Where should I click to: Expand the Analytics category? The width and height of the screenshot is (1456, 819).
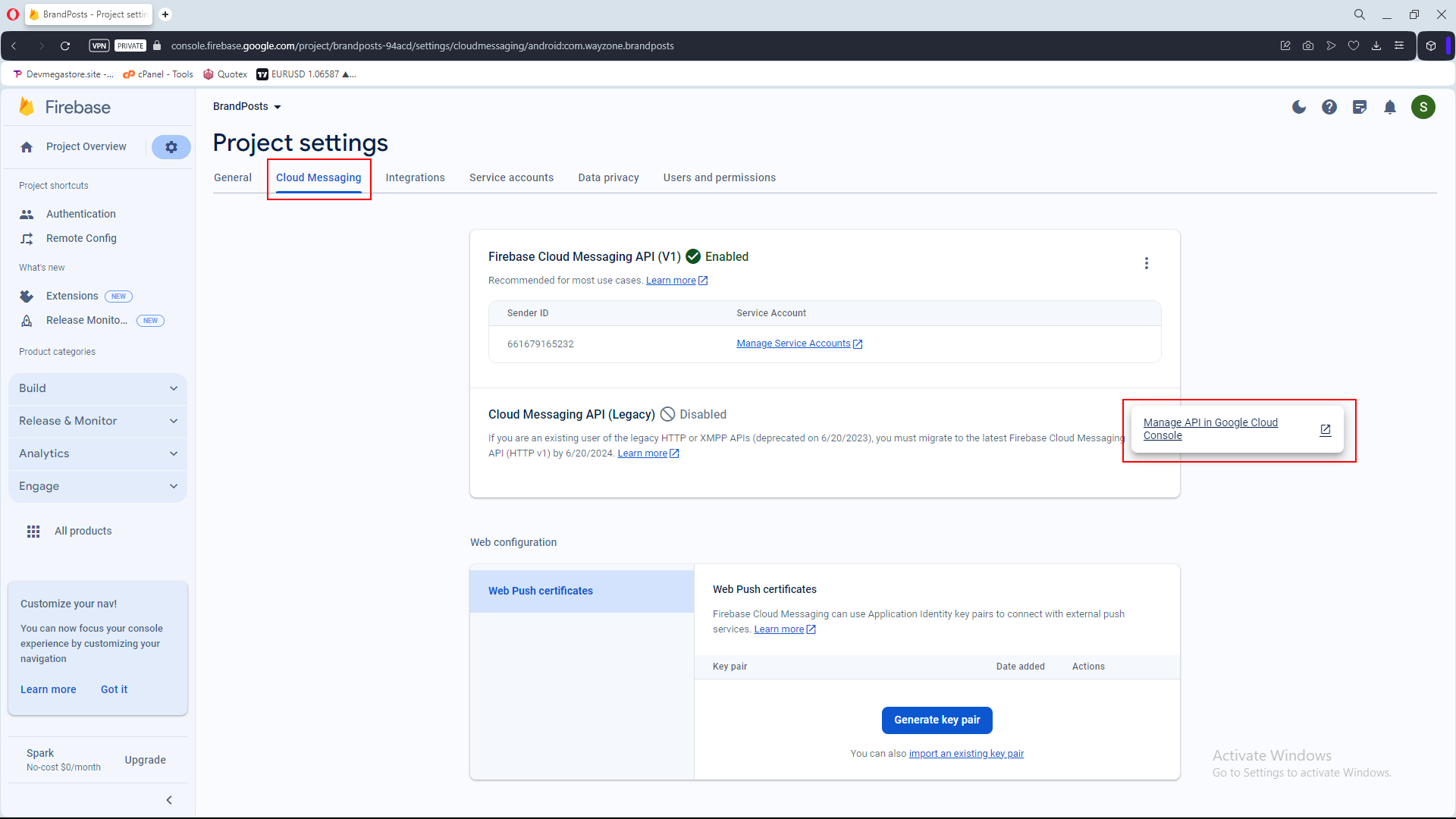[98, 453]
